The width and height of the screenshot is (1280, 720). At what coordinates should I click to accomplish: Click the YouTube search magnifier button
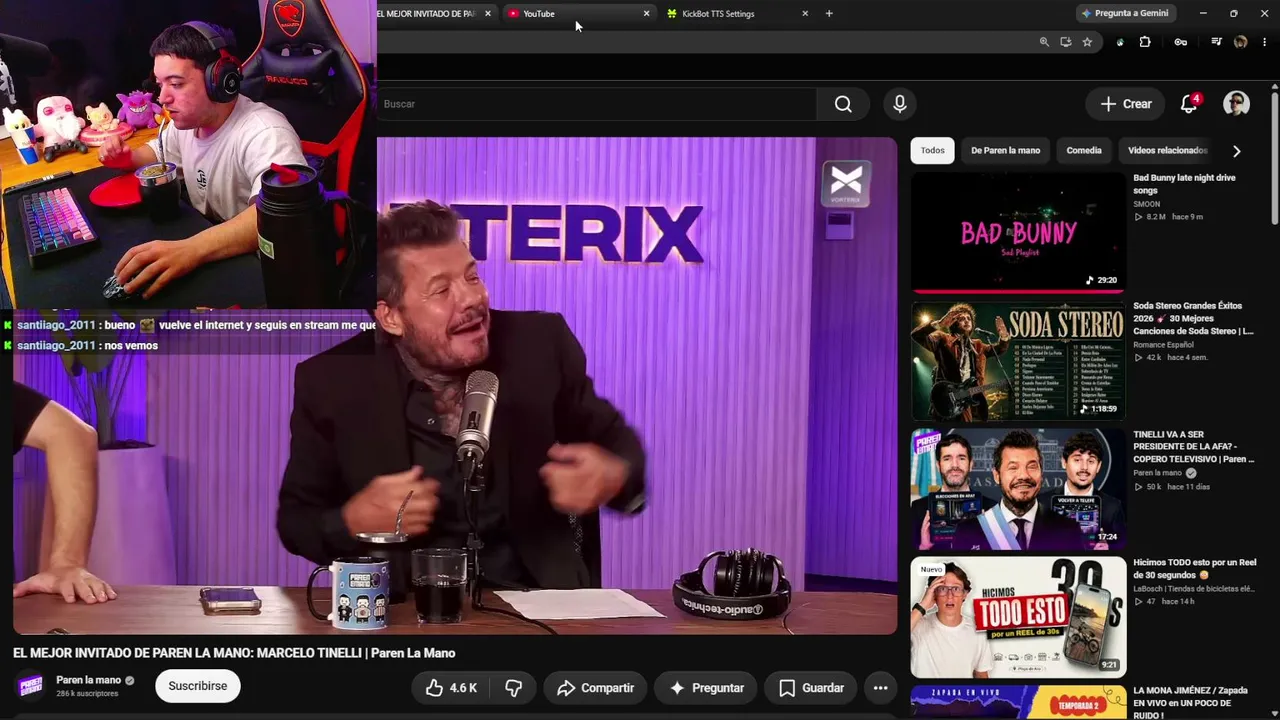click(843, 104)
